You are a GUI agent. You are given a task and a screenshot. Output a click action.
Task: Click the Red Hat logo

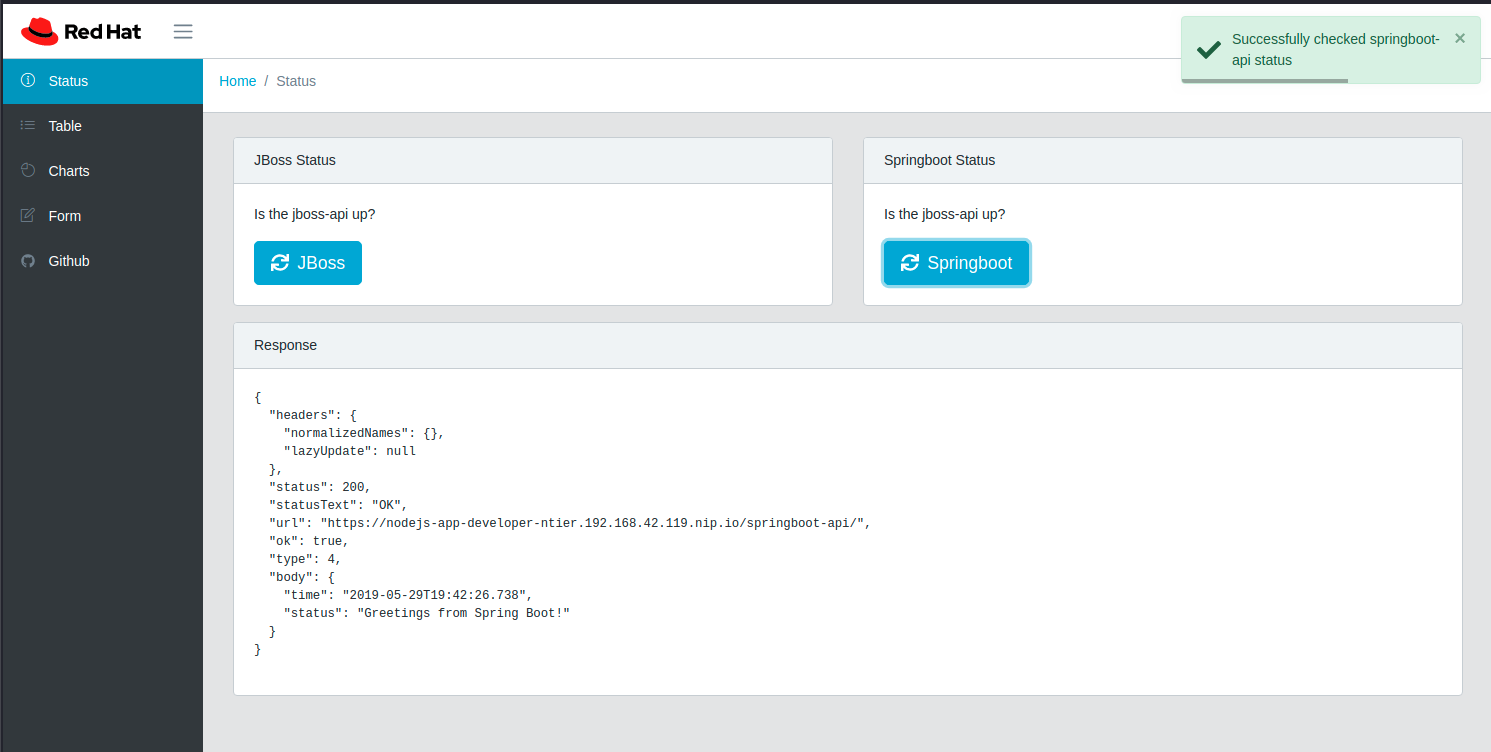click(81, 31)
